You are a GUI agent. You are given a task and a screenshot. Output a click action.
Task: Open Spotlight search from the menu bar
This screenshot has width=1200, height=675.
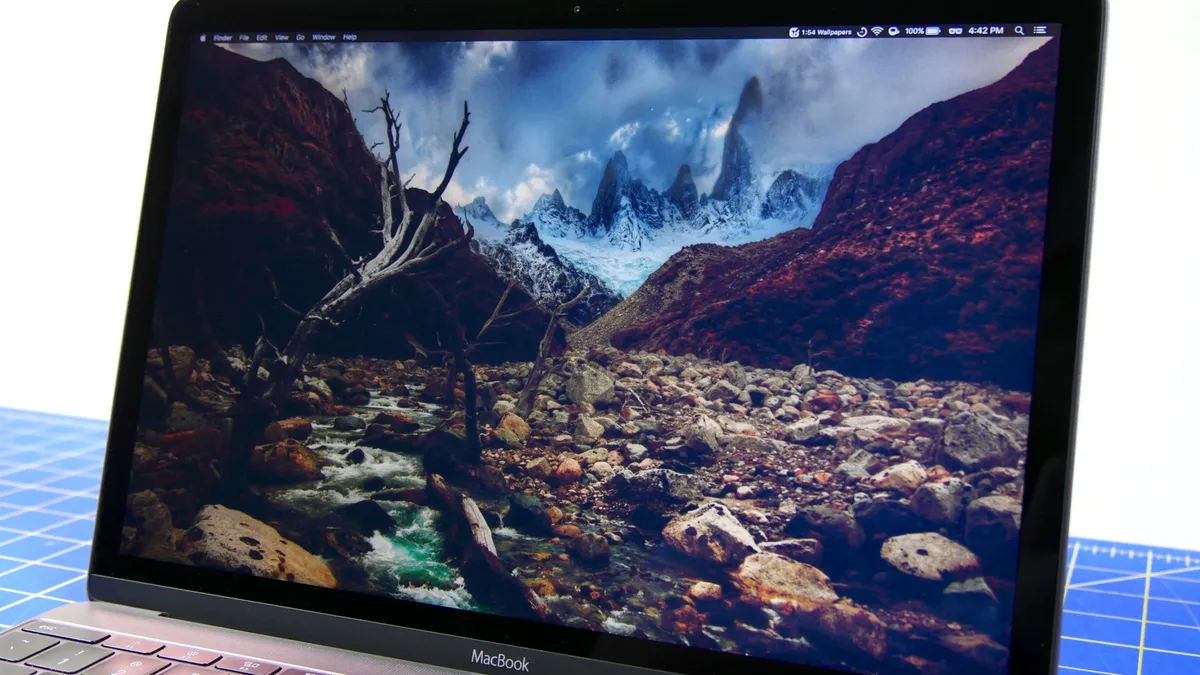pos(1019,31)
